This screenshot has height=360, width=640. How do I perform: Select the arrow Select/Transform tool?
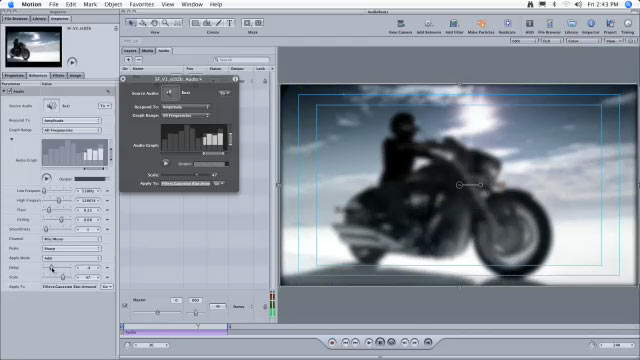131,23
